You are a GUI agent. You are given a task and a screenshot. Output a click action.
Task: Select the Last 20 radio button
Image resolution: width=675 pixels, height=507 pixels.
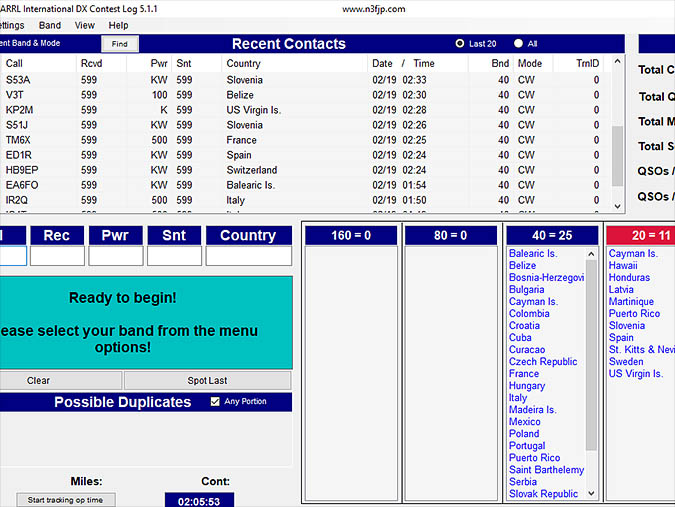coord(460,43)
